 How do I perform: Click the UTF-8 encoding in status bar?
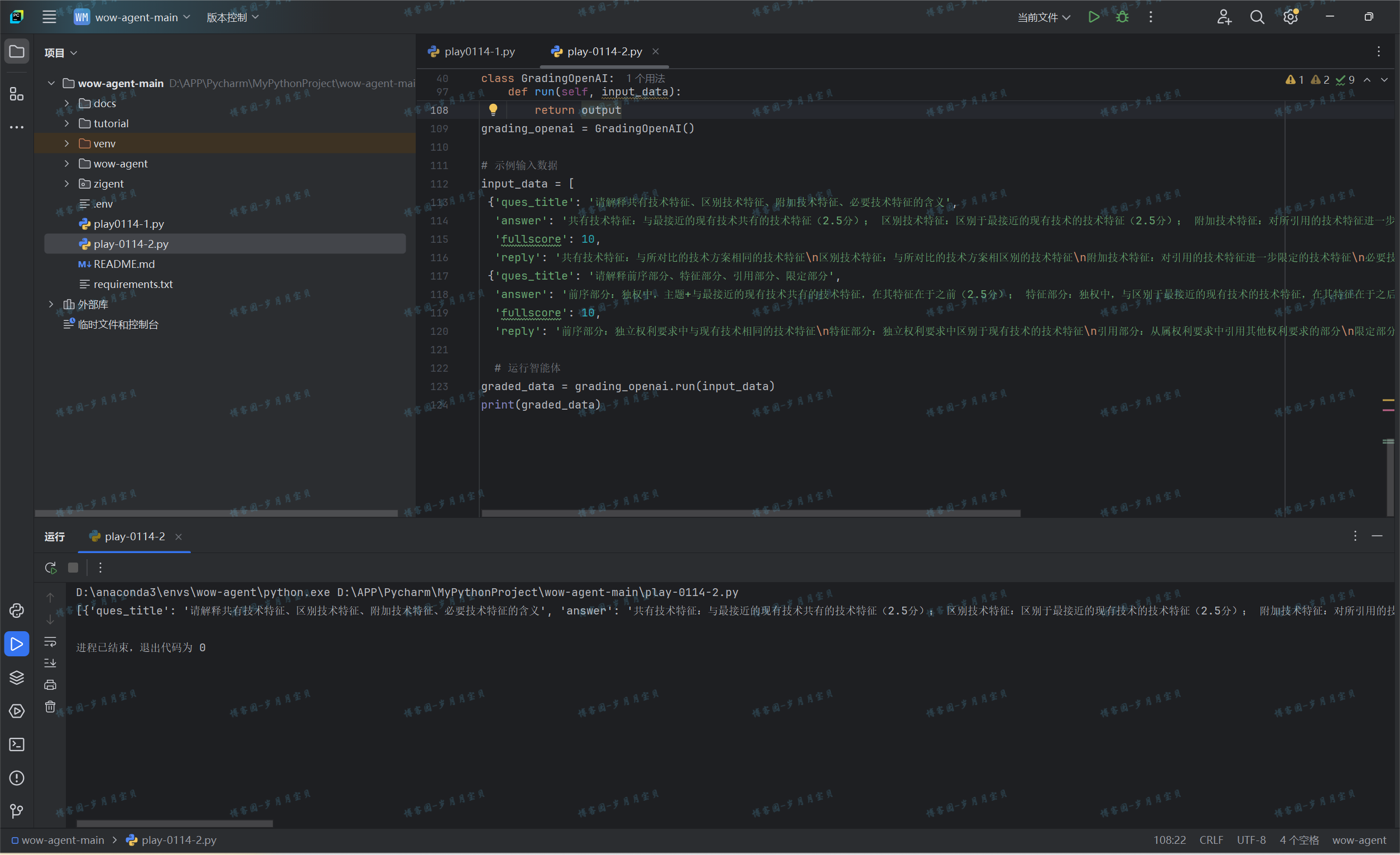coord(1250,840)
